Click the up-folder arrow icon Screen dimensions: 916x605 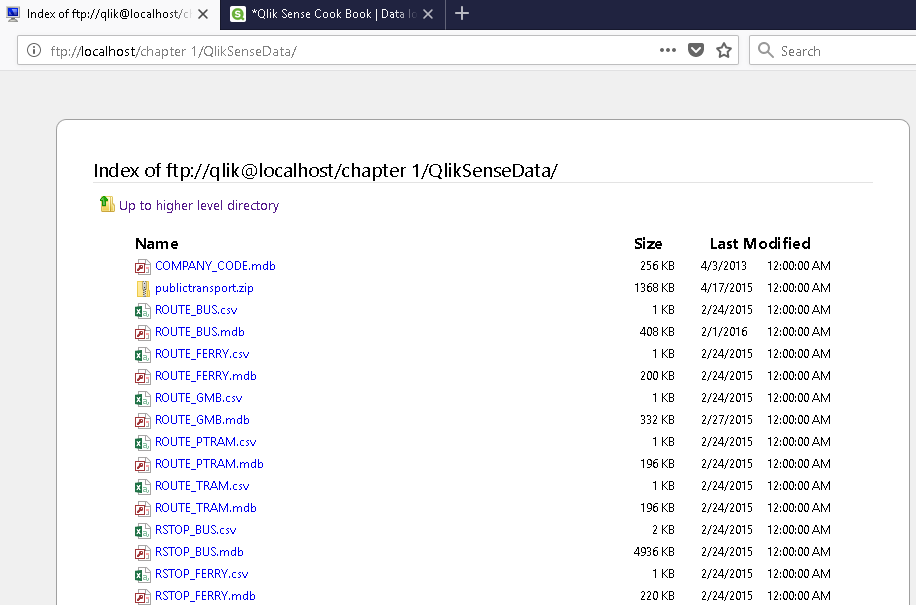tap(107, 204)
